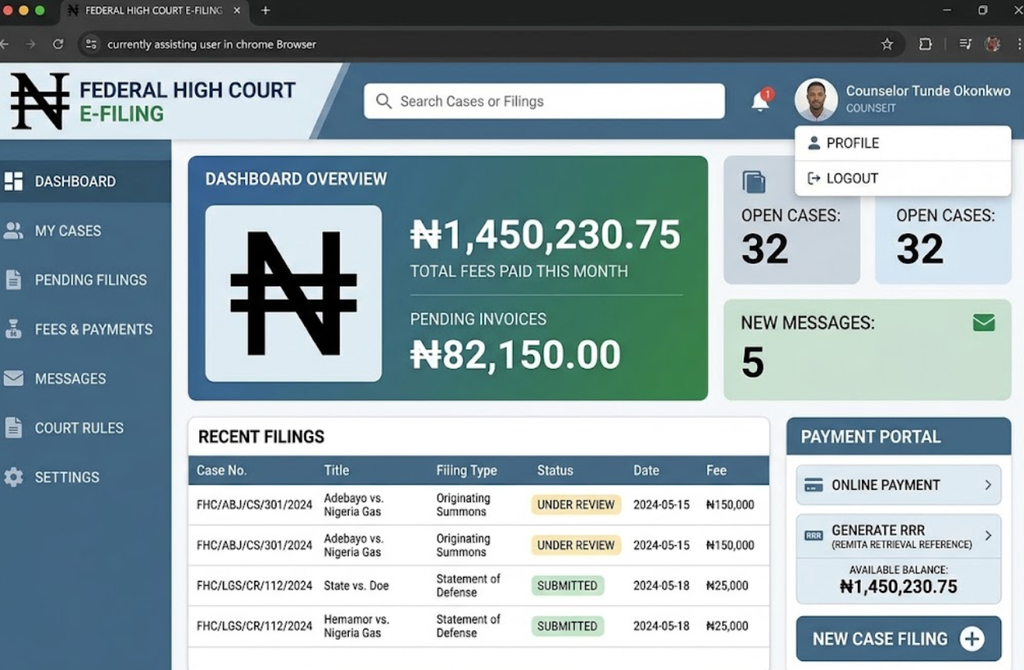Screen dimensions: 1024x670
Task: Click the Generate RRR button
Action: click(x=899, y=536)
